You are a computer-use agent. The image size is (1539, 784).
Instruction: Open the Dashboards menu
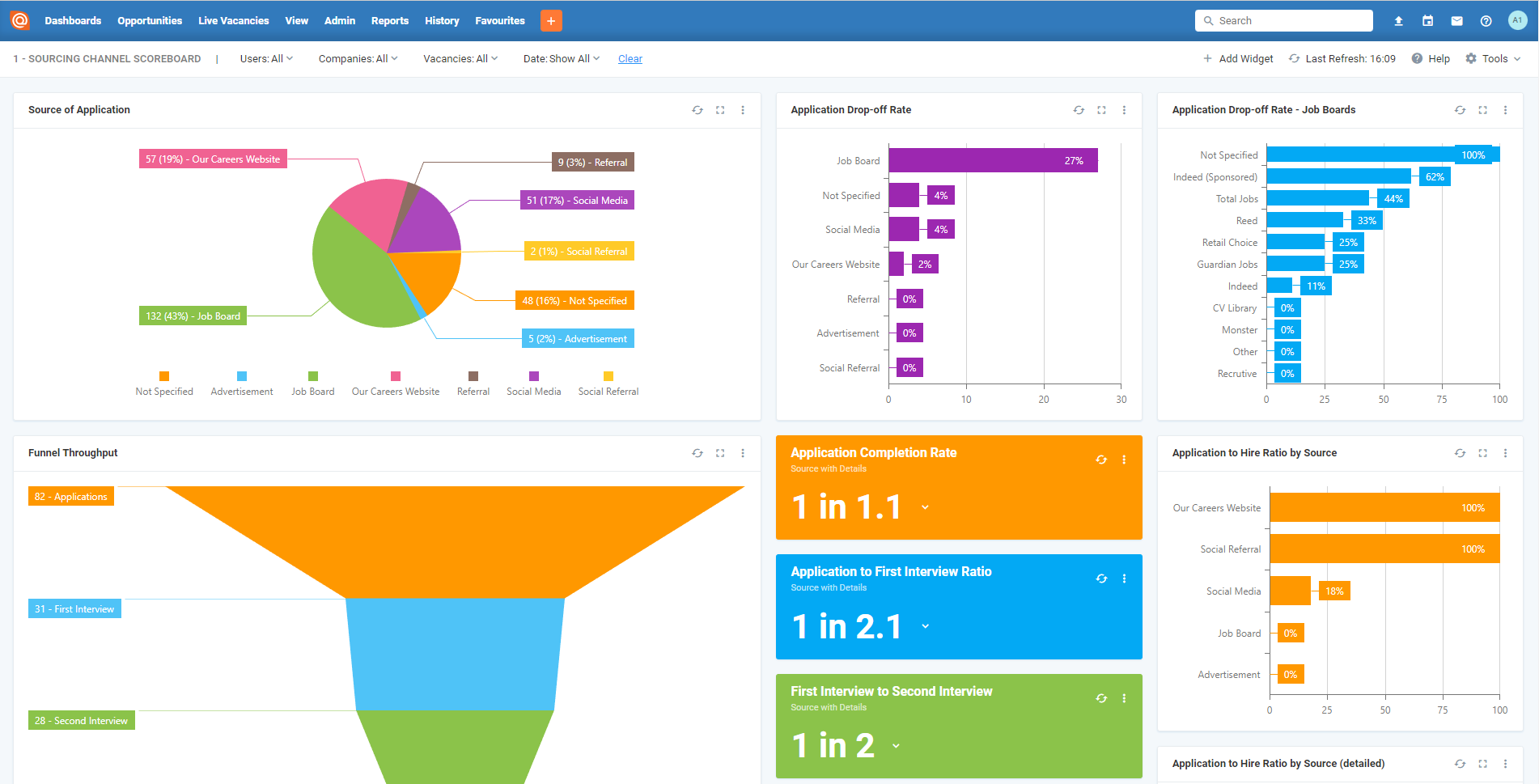73,21
